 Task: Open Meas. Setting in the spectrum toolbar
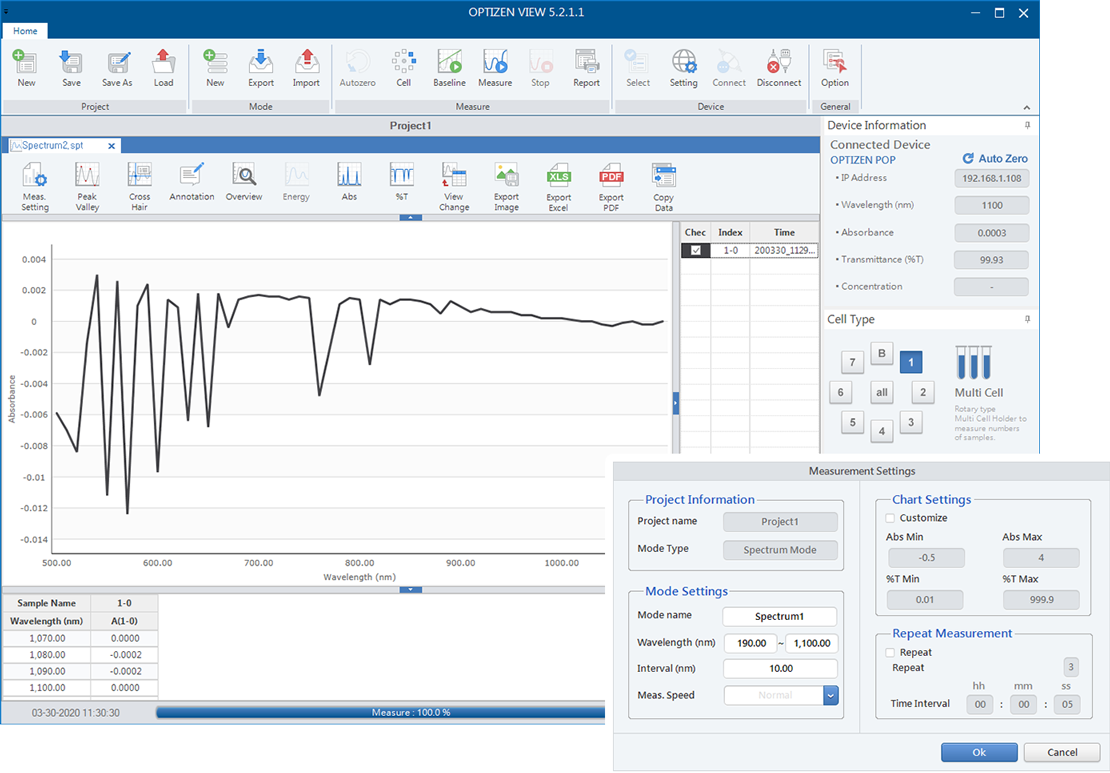[35, 187]
